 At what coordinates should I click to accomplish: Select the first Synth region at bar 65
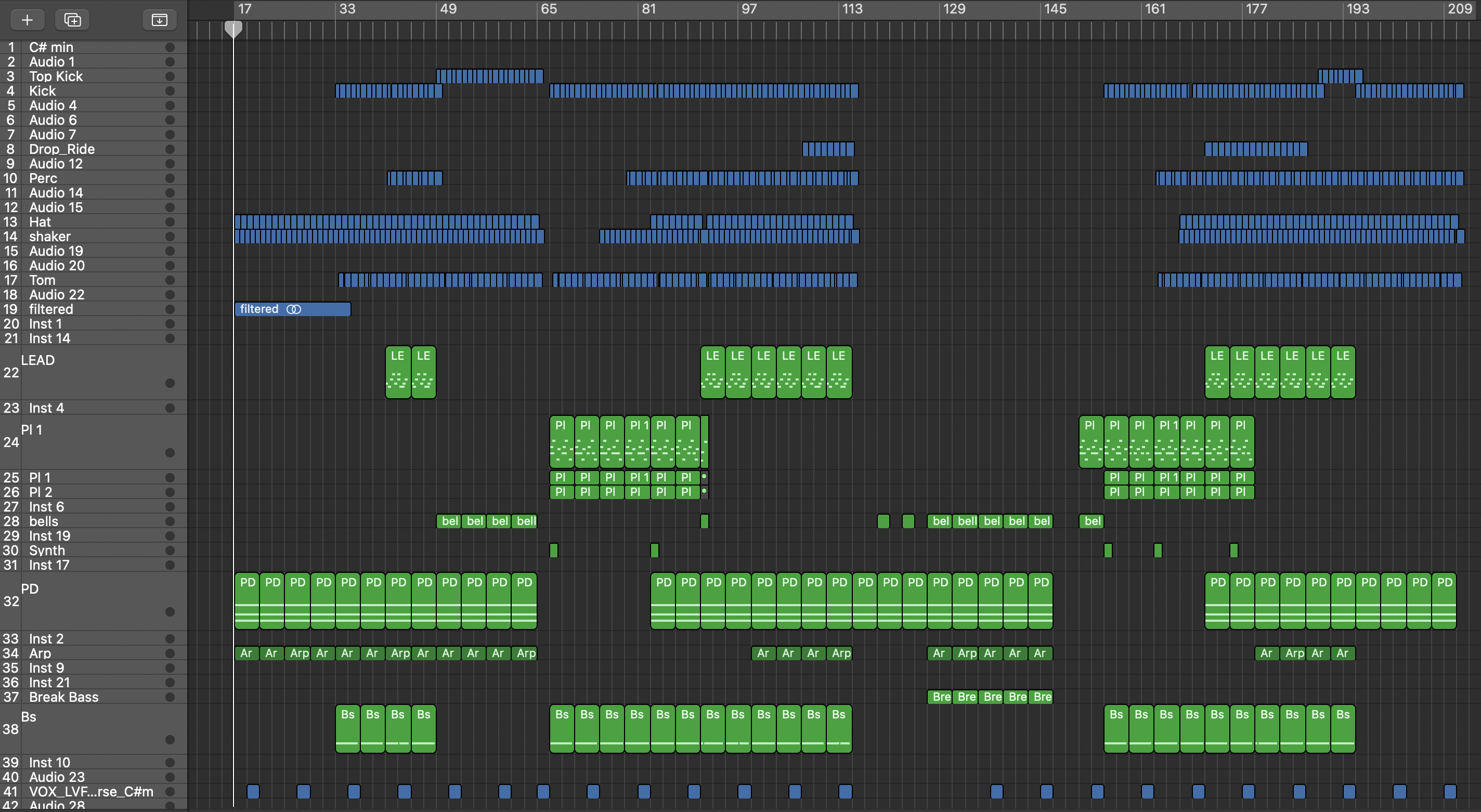(554, 551)
